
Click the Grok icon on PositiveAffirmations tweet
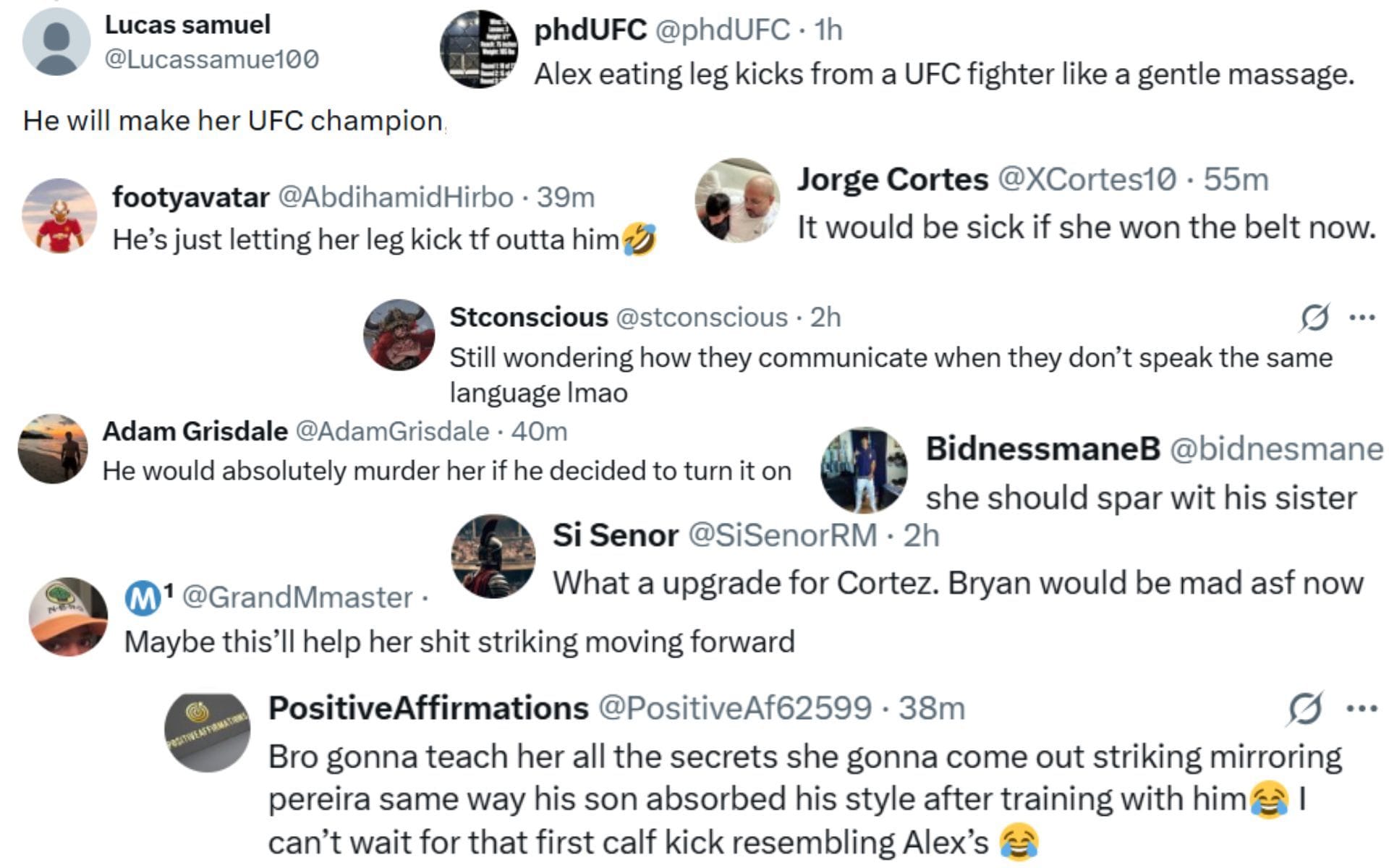click(1305, 709)
